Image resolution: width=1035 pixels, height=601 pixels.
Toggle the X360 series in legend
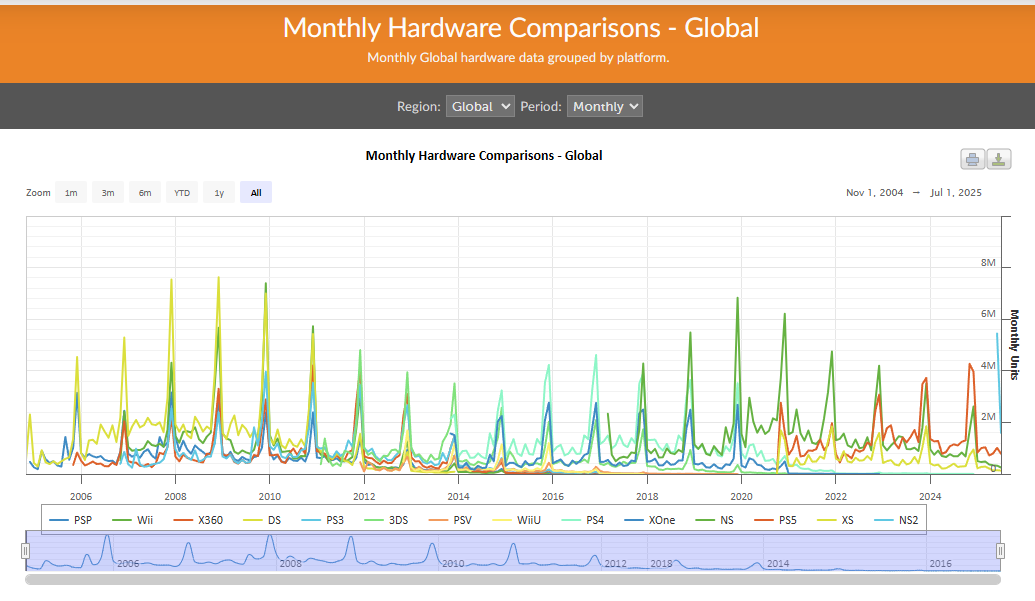coord(198,520)
